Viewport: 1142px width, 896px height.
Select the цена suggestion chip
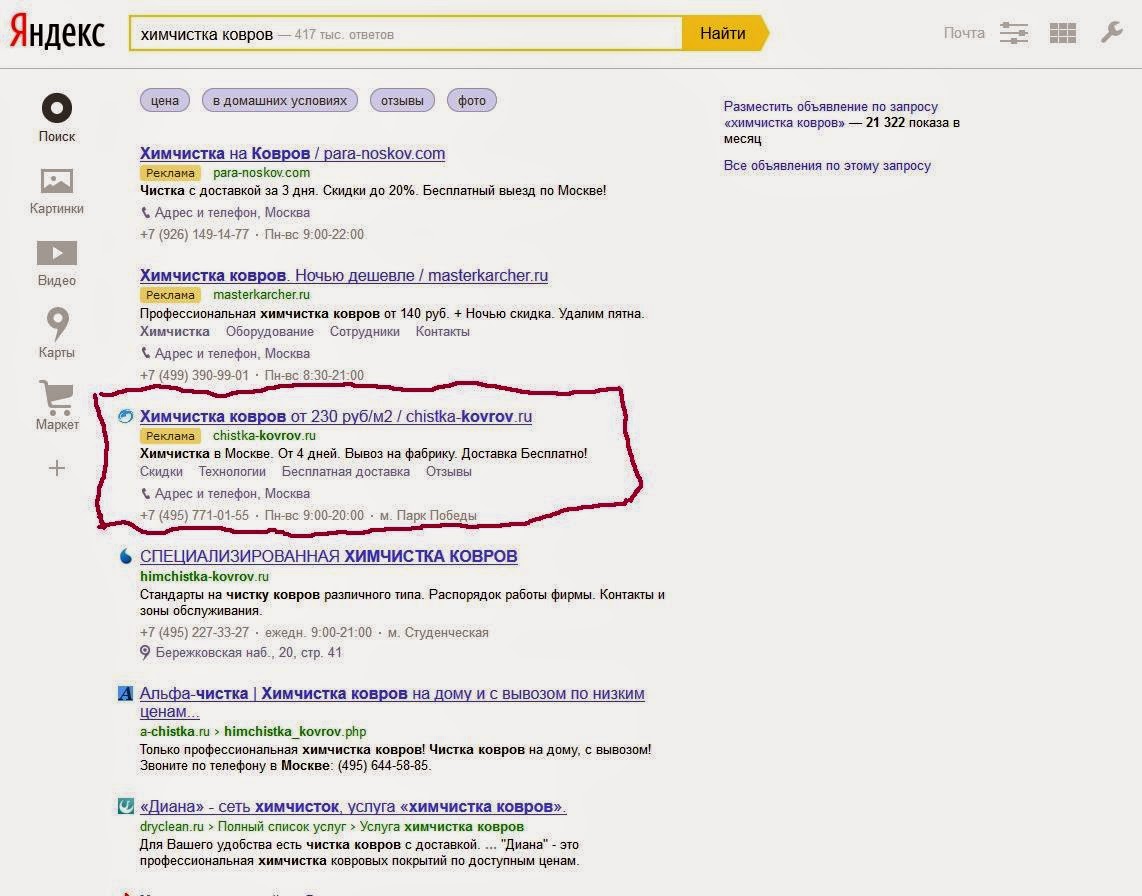[x=165, y=101]
